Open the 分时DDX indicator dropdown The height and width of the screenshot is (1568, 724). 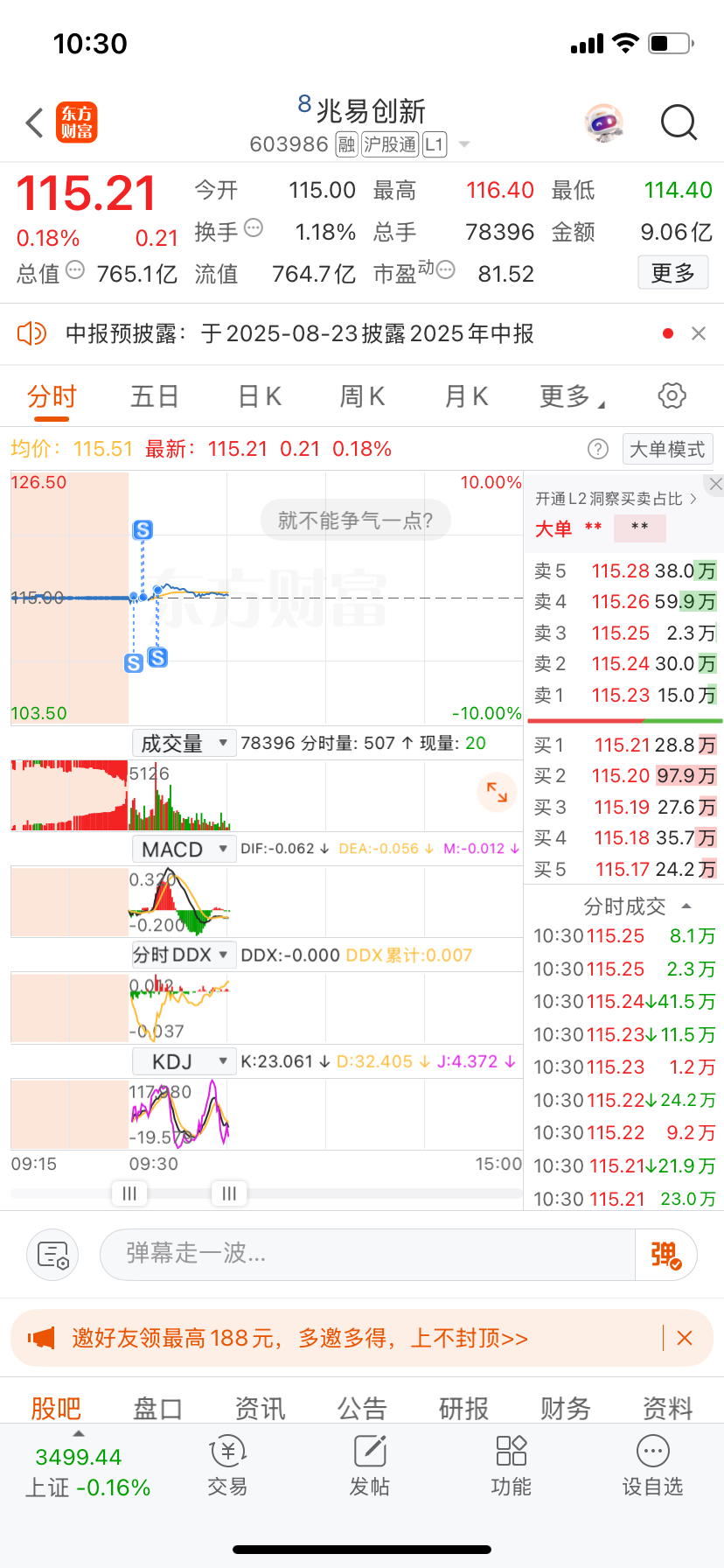click(x=184, y=955)
